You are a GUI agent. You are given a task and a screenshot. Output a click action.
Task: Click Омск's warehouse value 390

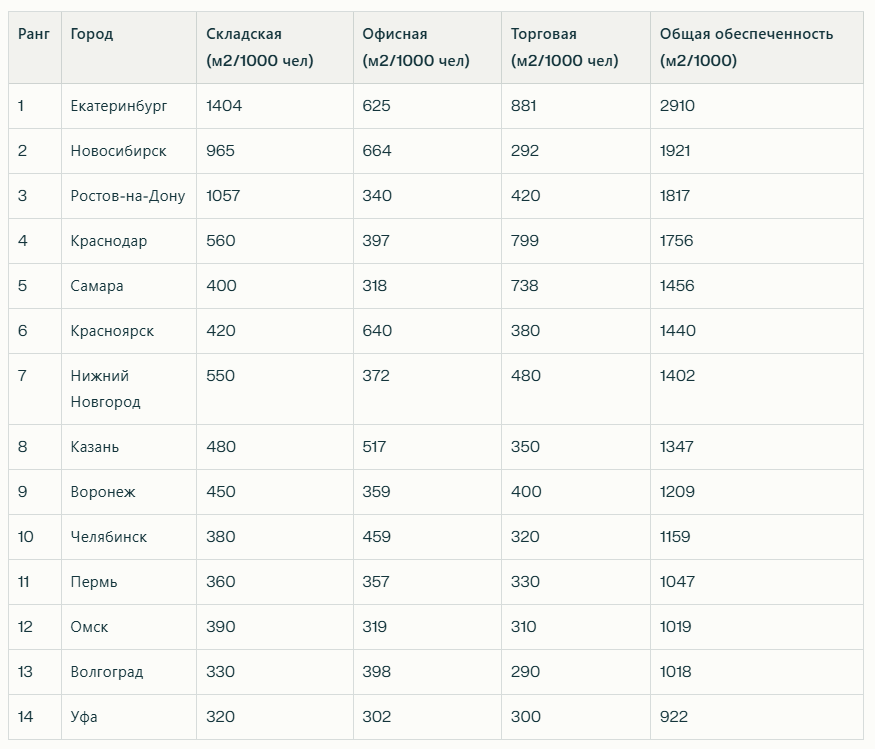point(221,627)
